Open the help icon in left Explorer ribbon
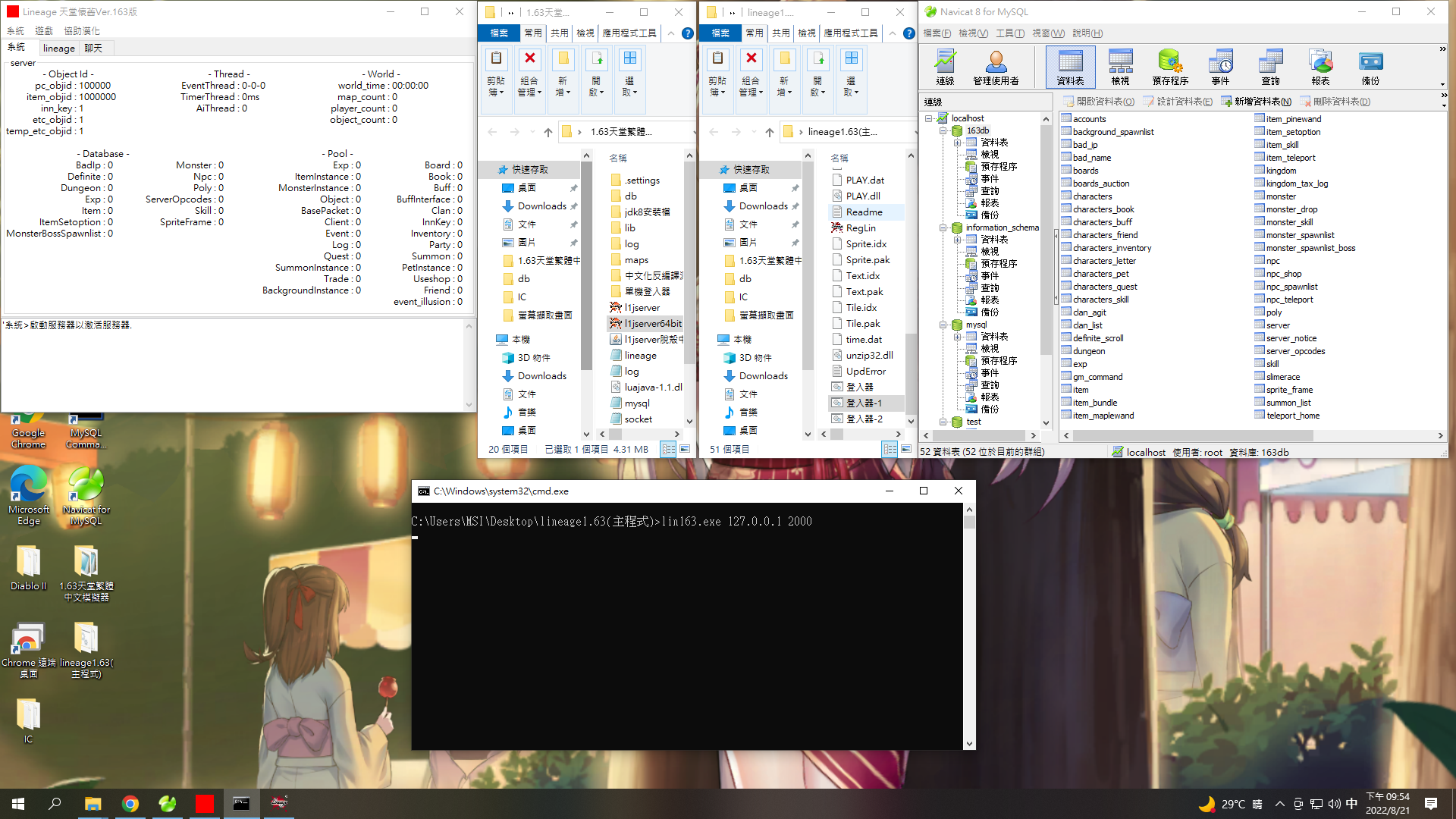The height and width of the screenshot is (819, 1456). click(687, 33)
